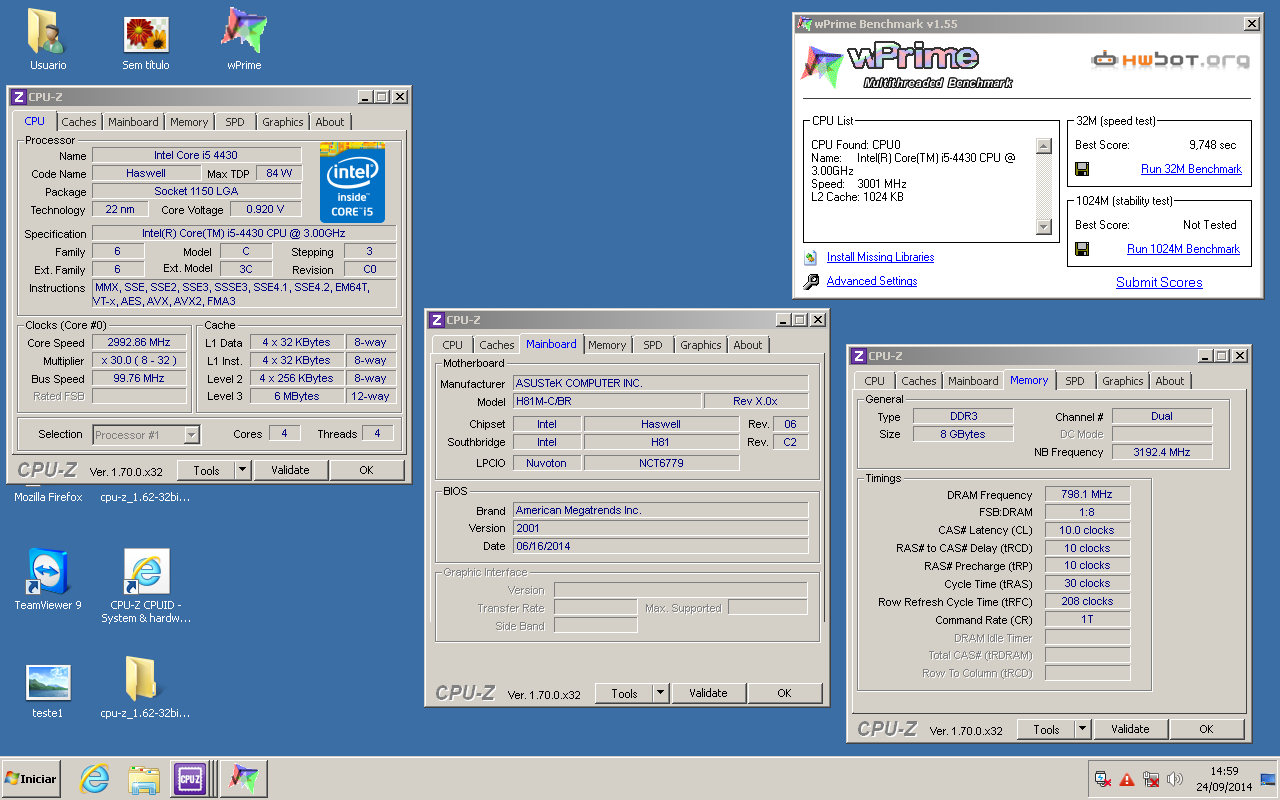Click Tools button in Memory window

point(1047,729)
